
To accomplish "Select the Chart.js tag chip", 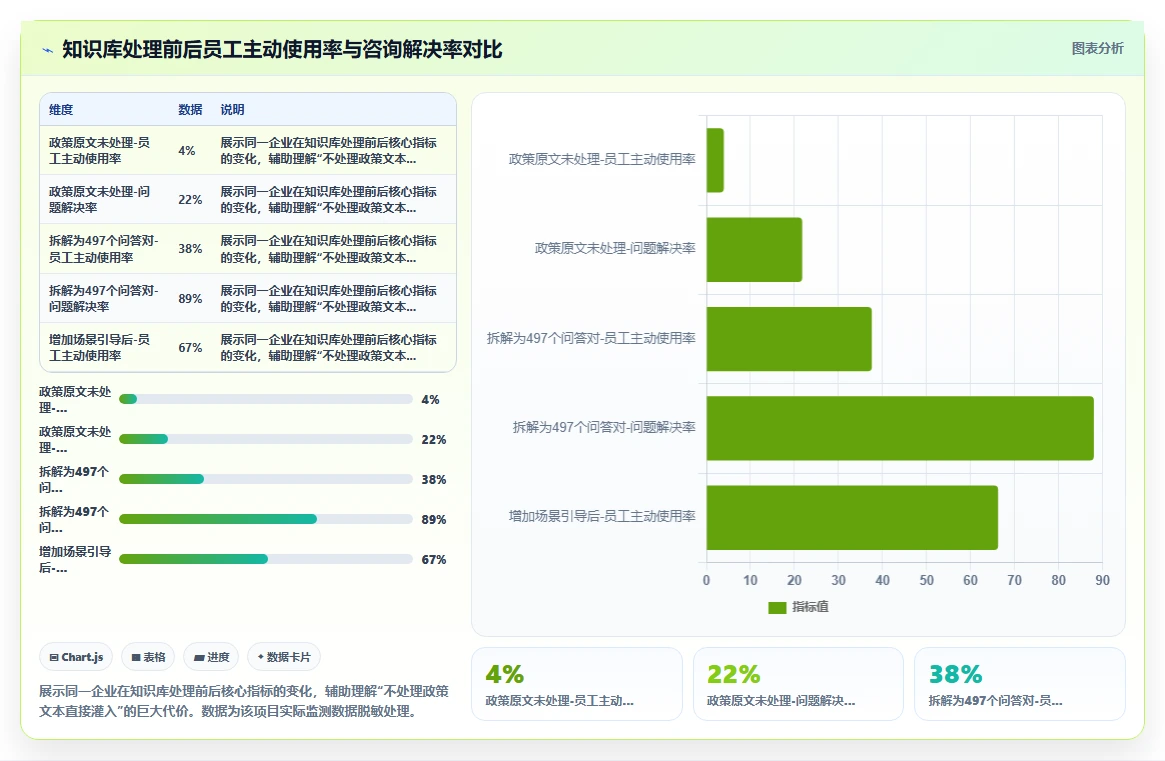I will tap(77, 657).
